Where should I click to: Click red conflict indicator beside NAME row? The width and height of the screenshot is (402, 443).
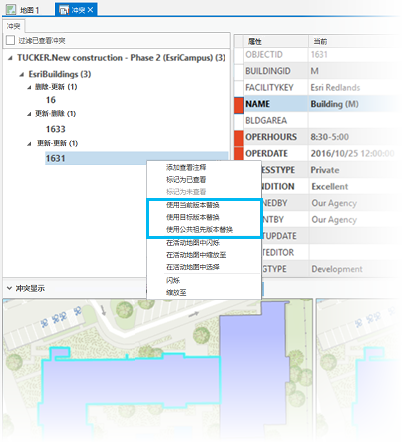point(239,104)
